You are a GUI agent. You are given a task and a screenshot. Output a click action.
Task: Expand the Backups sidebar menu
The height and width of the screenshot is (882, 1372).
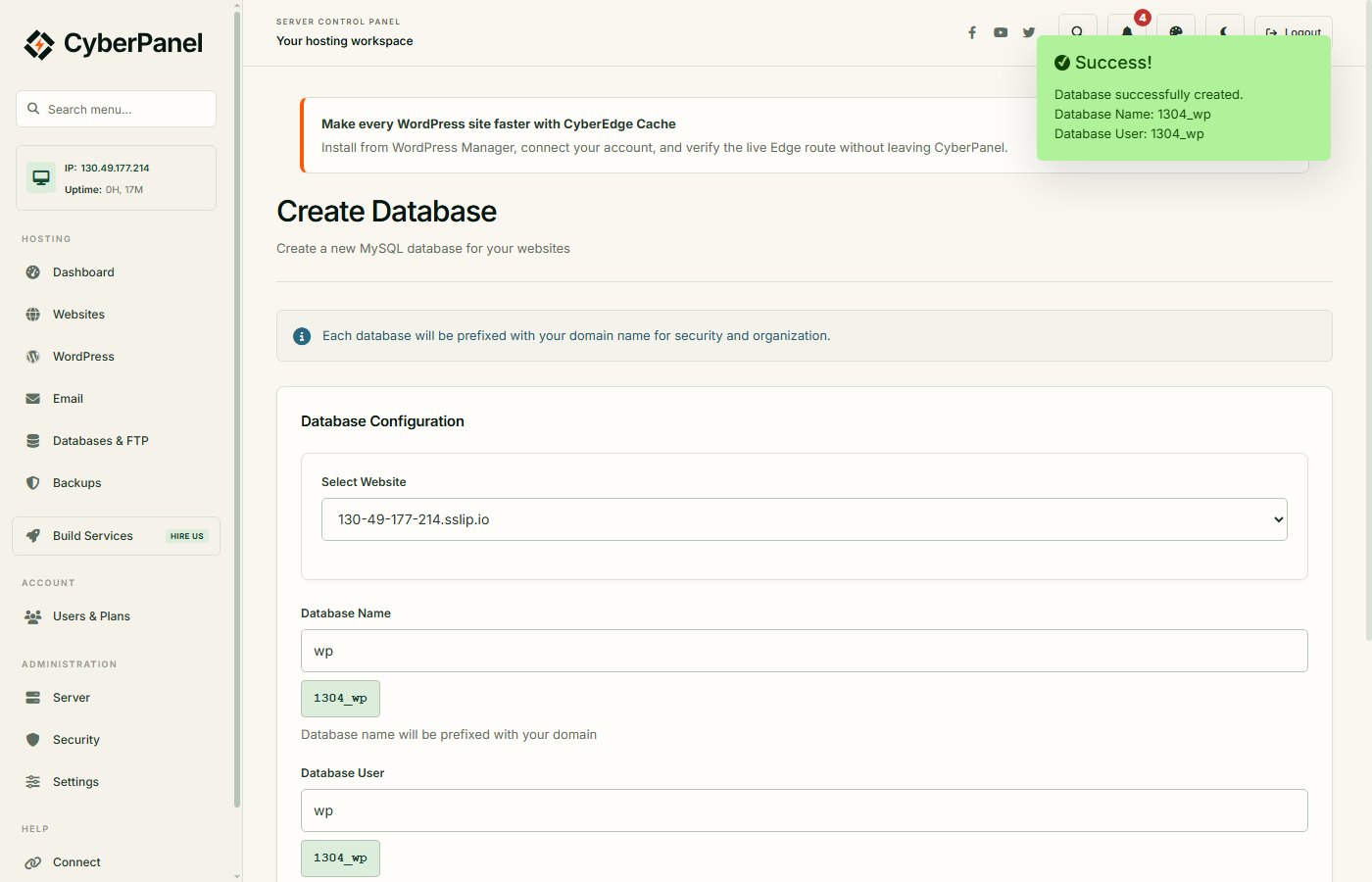click(117, 483)
